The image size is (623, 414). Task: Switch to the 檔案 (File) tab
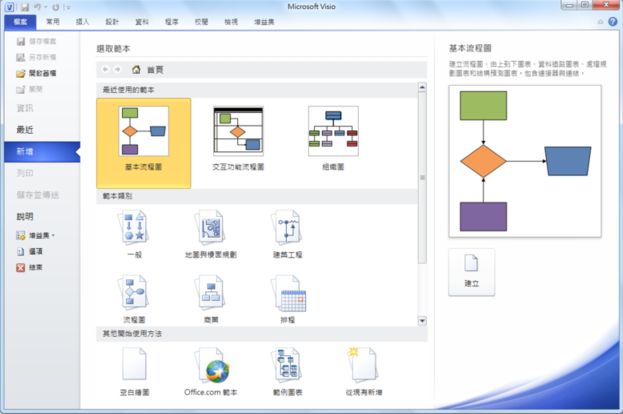pyautogui.click(x=20, y=22)
